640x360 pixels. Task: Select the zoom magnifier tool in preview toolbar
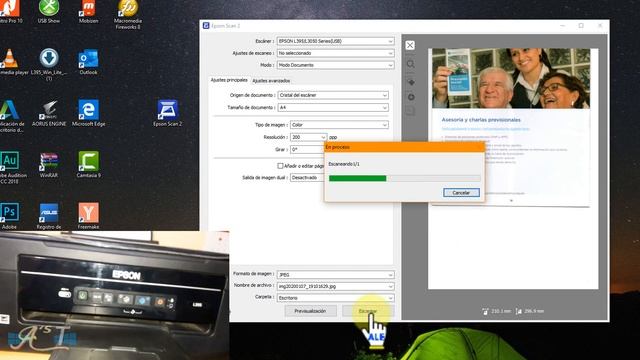[411, 64]
